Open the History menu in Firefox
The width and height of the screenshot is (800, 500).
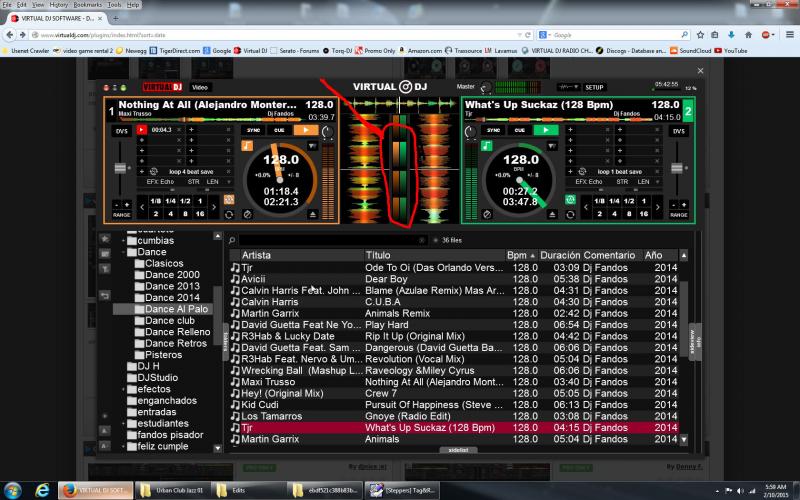click(x=59, y=5)
